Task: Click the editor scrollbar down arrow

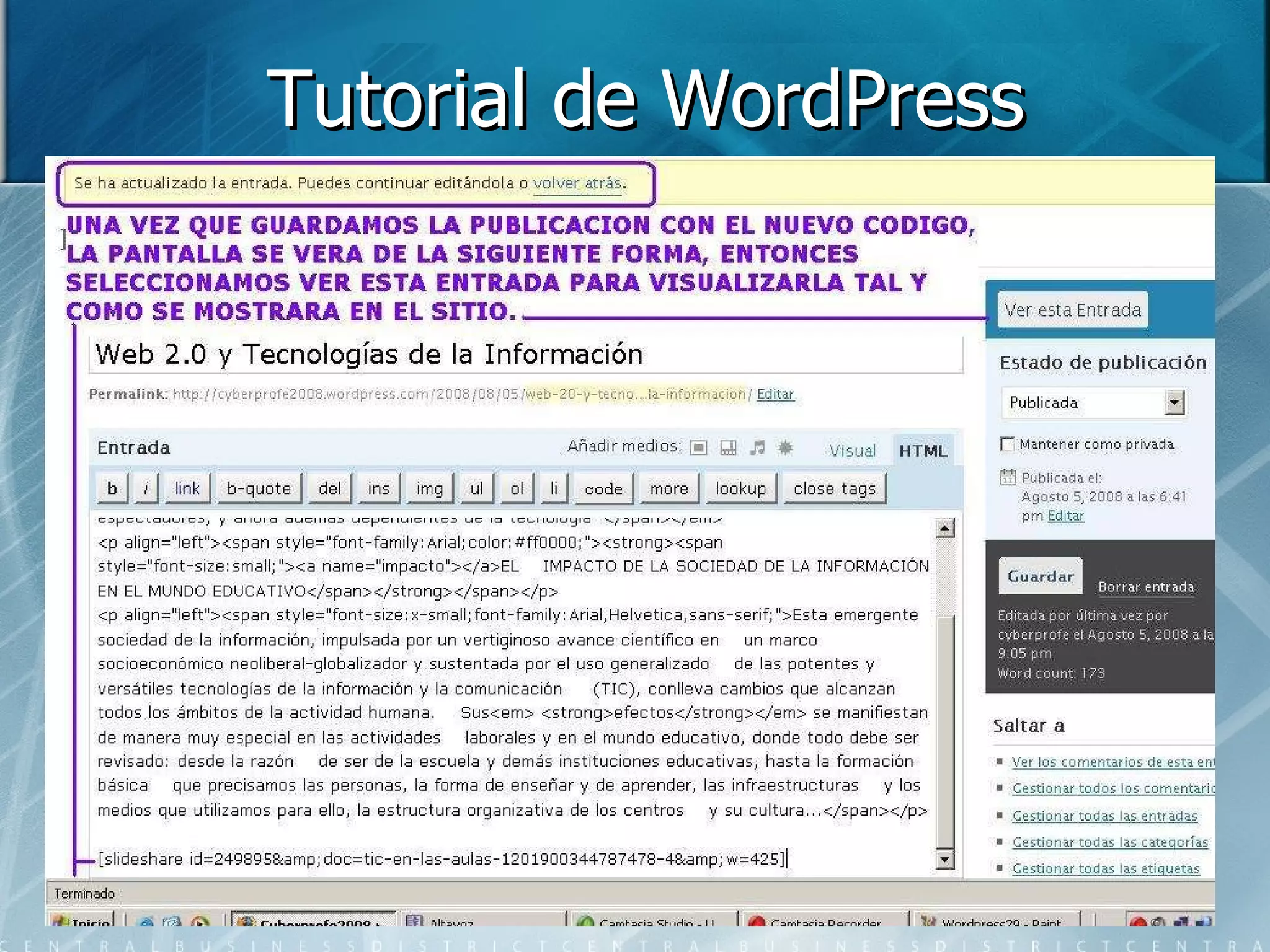Action: click(944, 859)
